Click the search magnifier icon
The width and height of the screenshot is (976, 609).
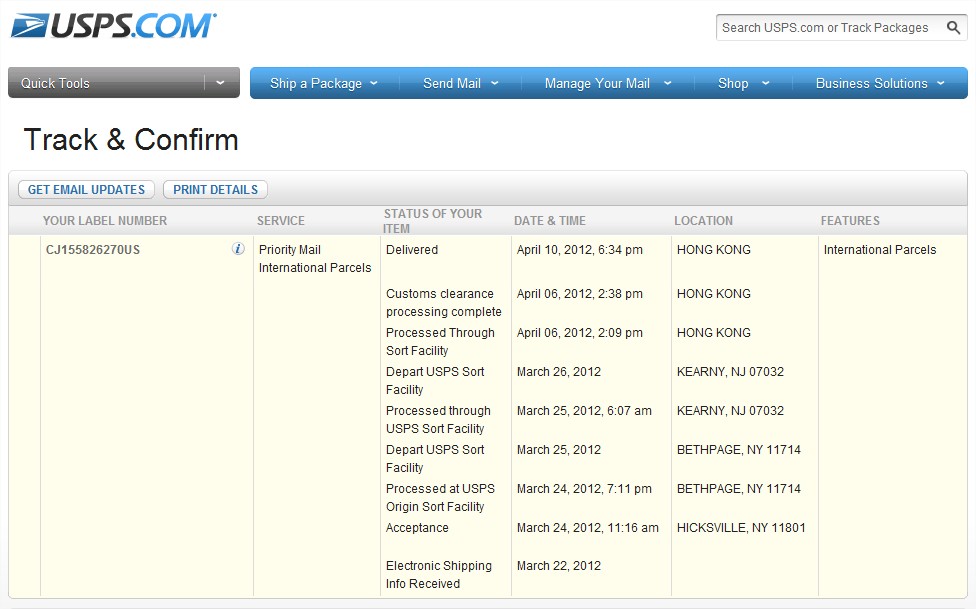[x=953, y=27]
